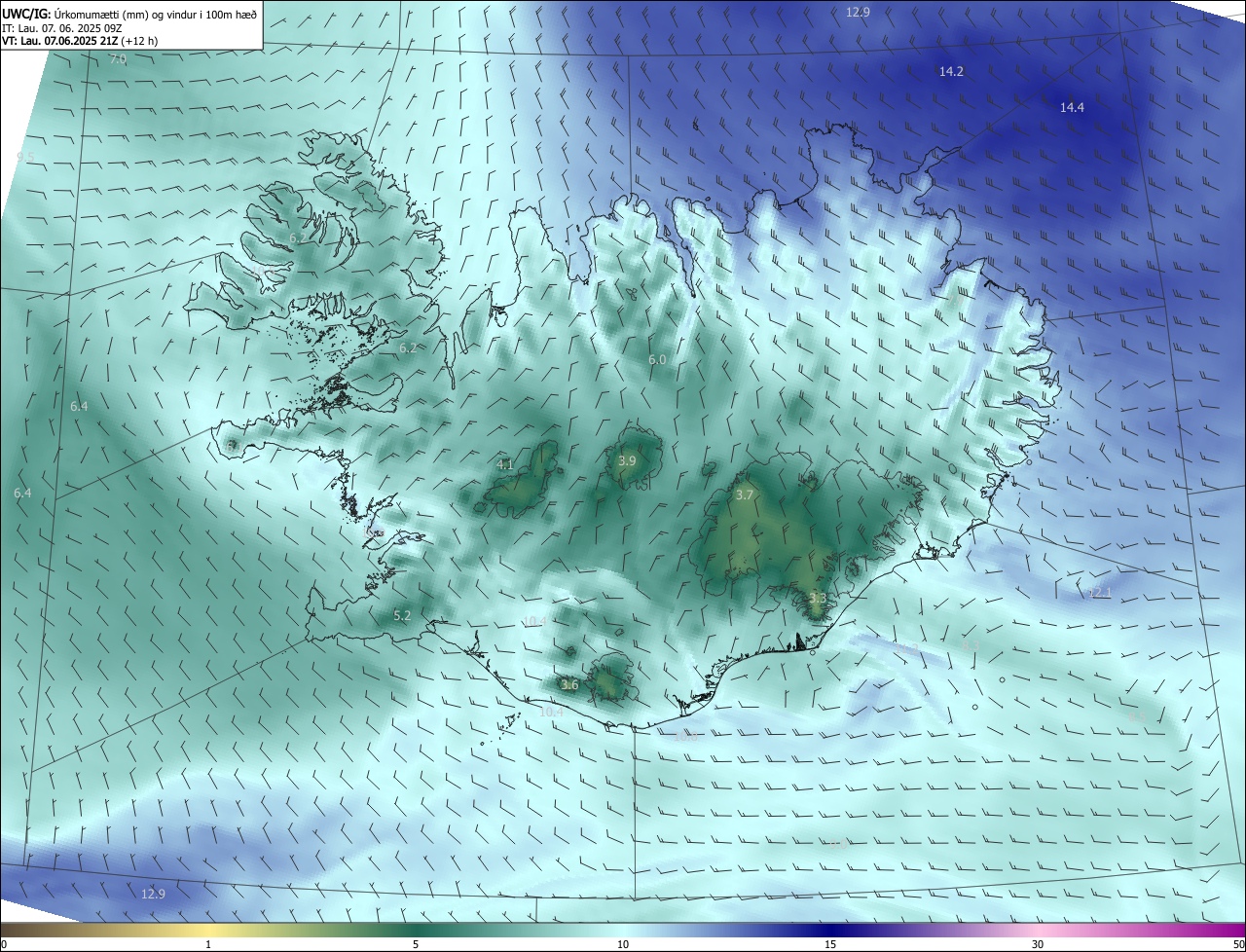Click the '15' tick on the color scale

click(x=830, y=944)
